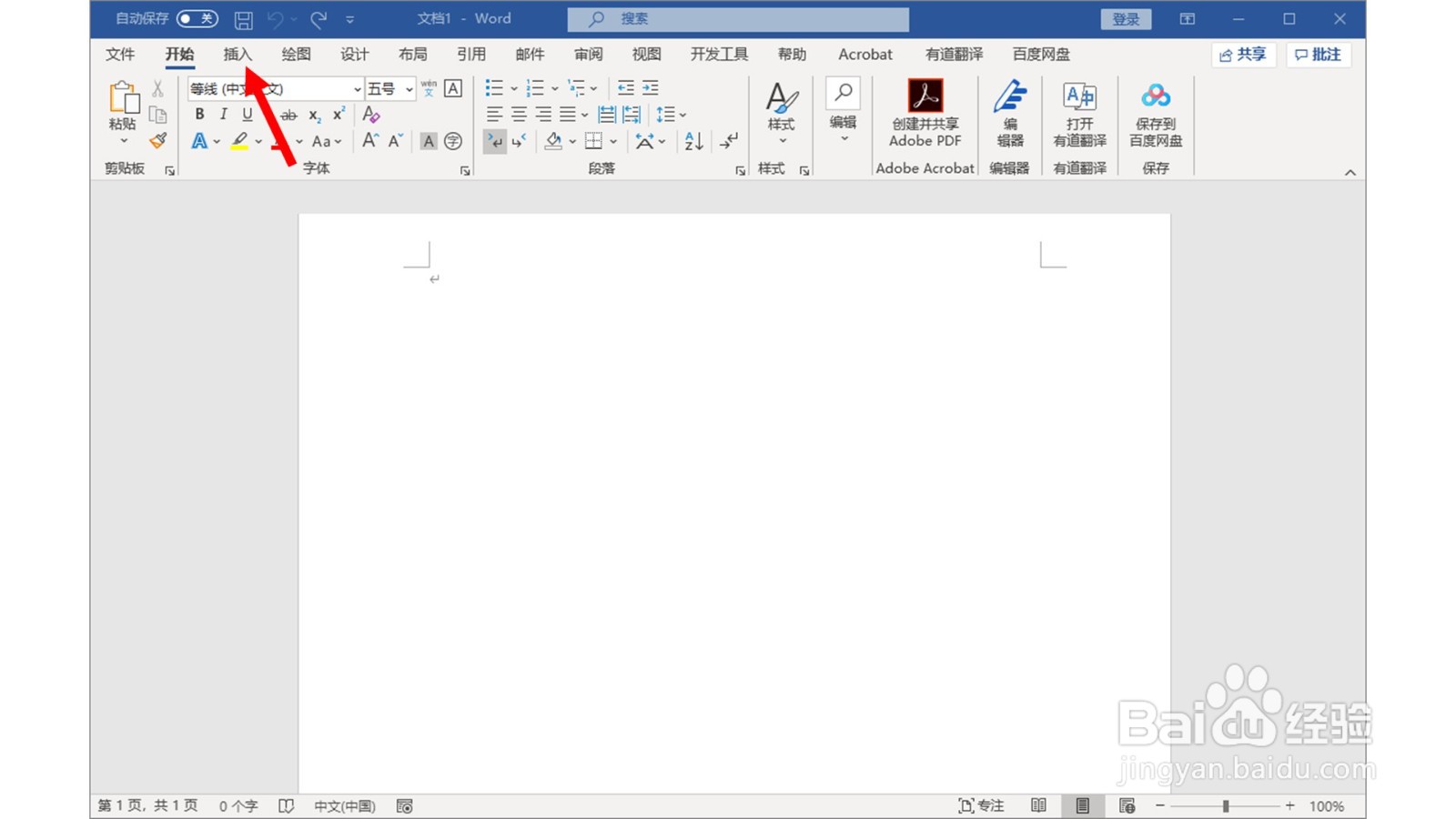This screenshot has width=1456, height=819.
Task: Align text right
Action: point(543,115)
